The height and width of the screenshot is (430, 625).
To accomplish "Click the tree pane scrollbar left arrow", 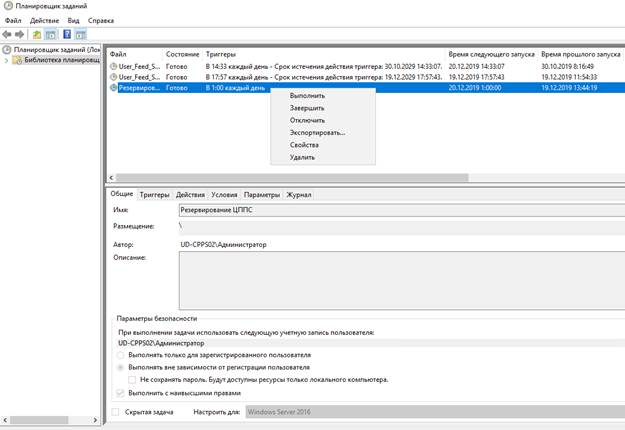I will tap(5, 420).
